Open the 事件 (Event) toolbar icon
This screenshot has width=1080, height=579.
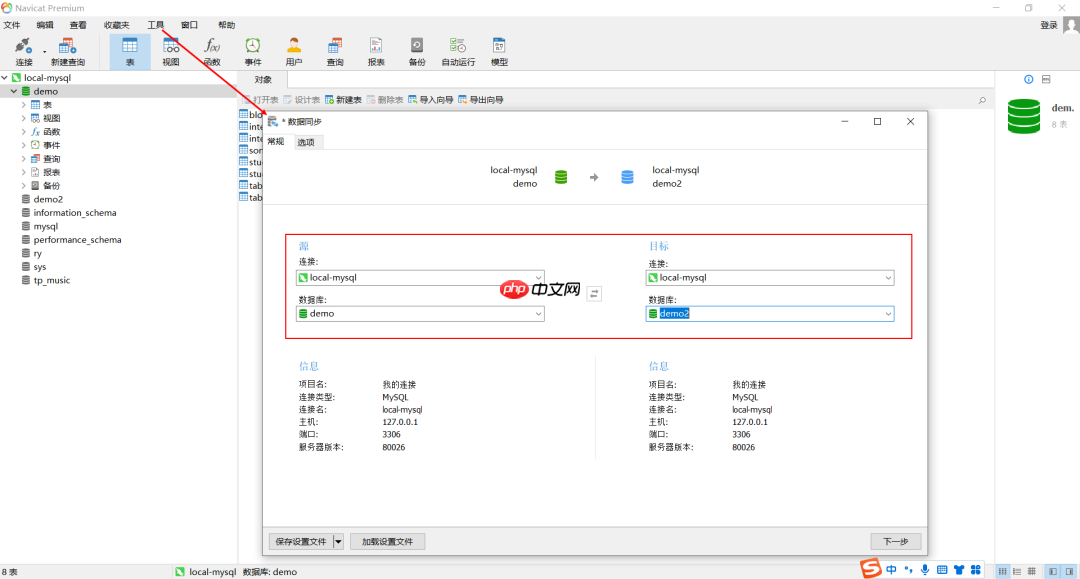[x=253, y=50]
